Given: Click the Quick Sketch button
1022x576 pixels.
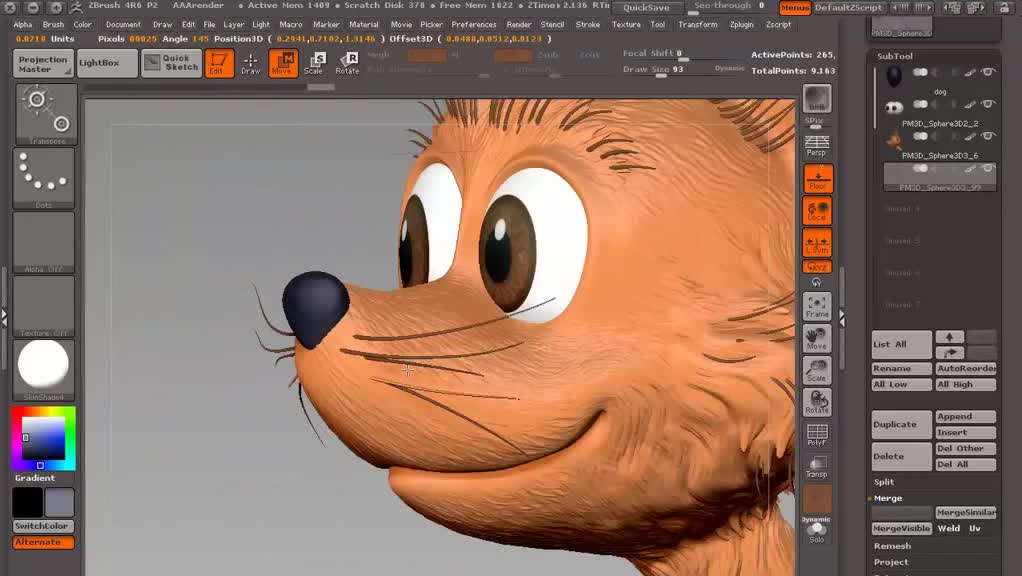Looking at the screenshot, I should coord(172,63).
